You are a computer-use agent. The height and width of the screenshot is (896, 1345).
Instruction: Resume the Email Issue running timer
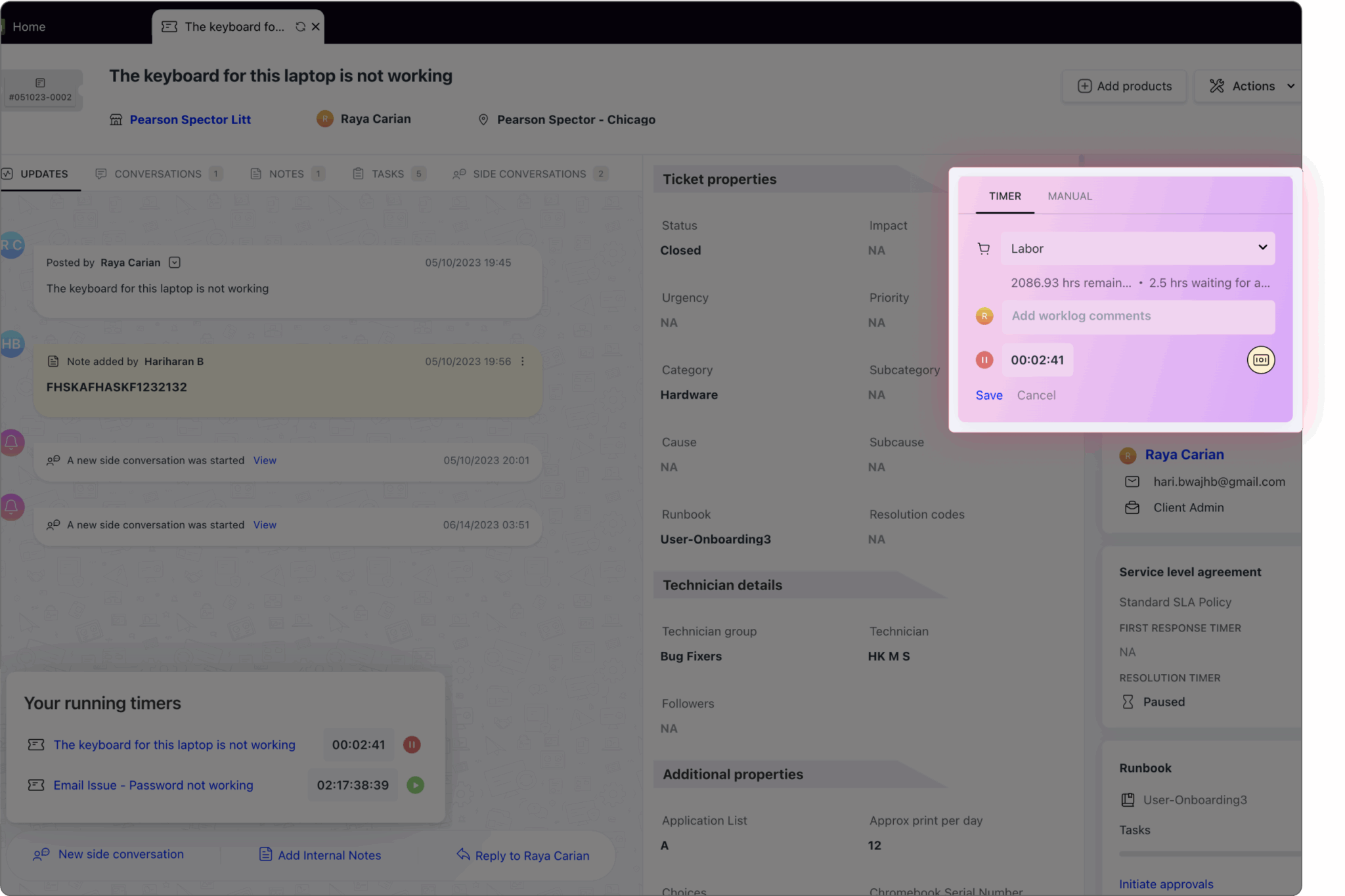[415, 785]
